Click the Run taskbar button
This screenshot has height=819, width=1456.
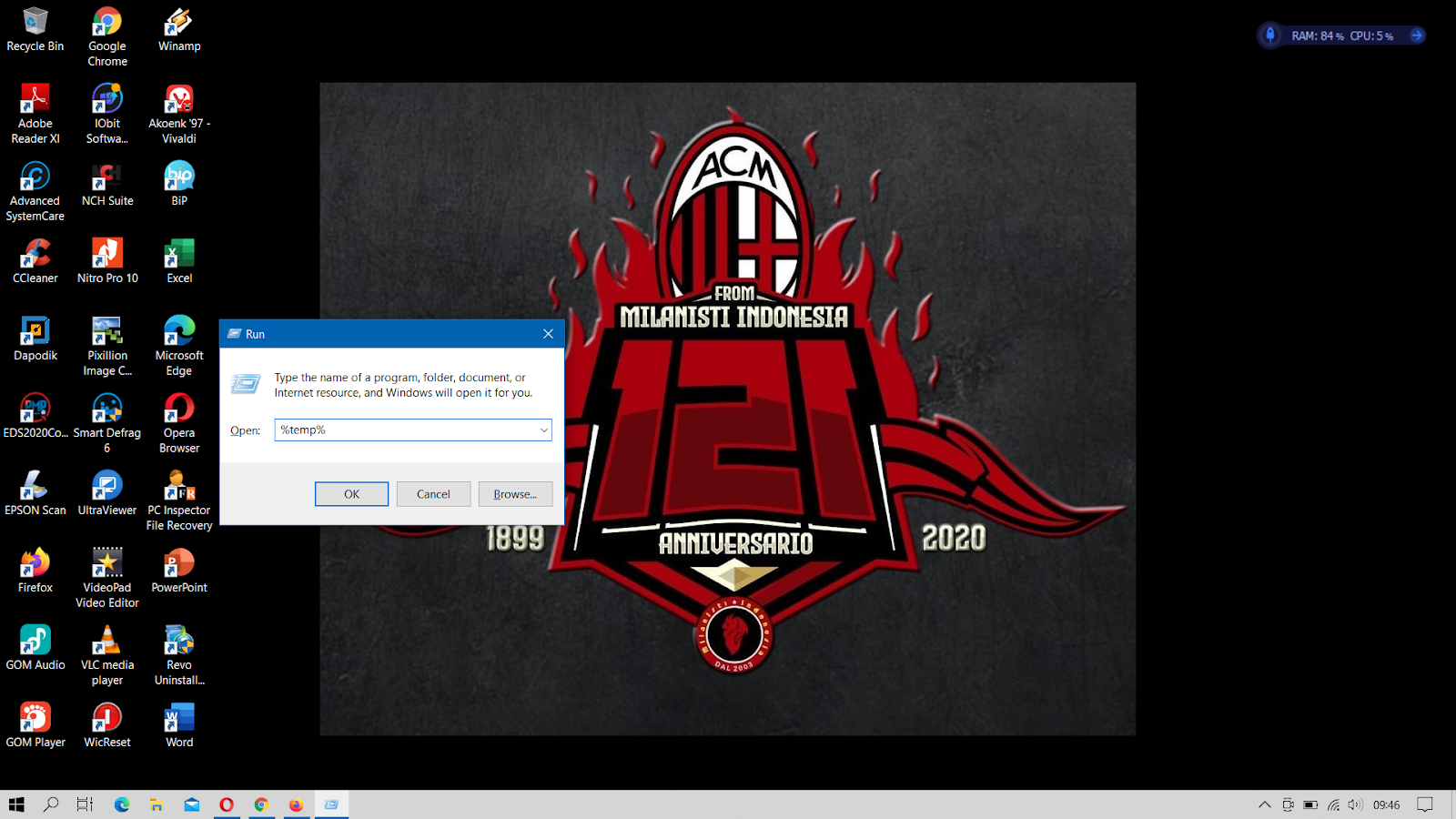331,804
